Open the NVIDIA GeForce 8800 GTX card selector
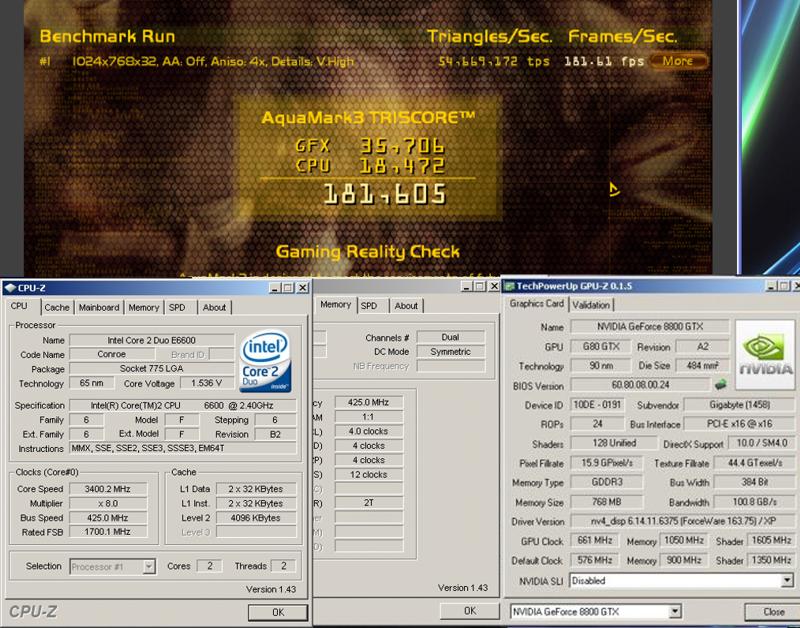Image resolution: width=800 pixels, height=628 pixels. tap(595, 611)
